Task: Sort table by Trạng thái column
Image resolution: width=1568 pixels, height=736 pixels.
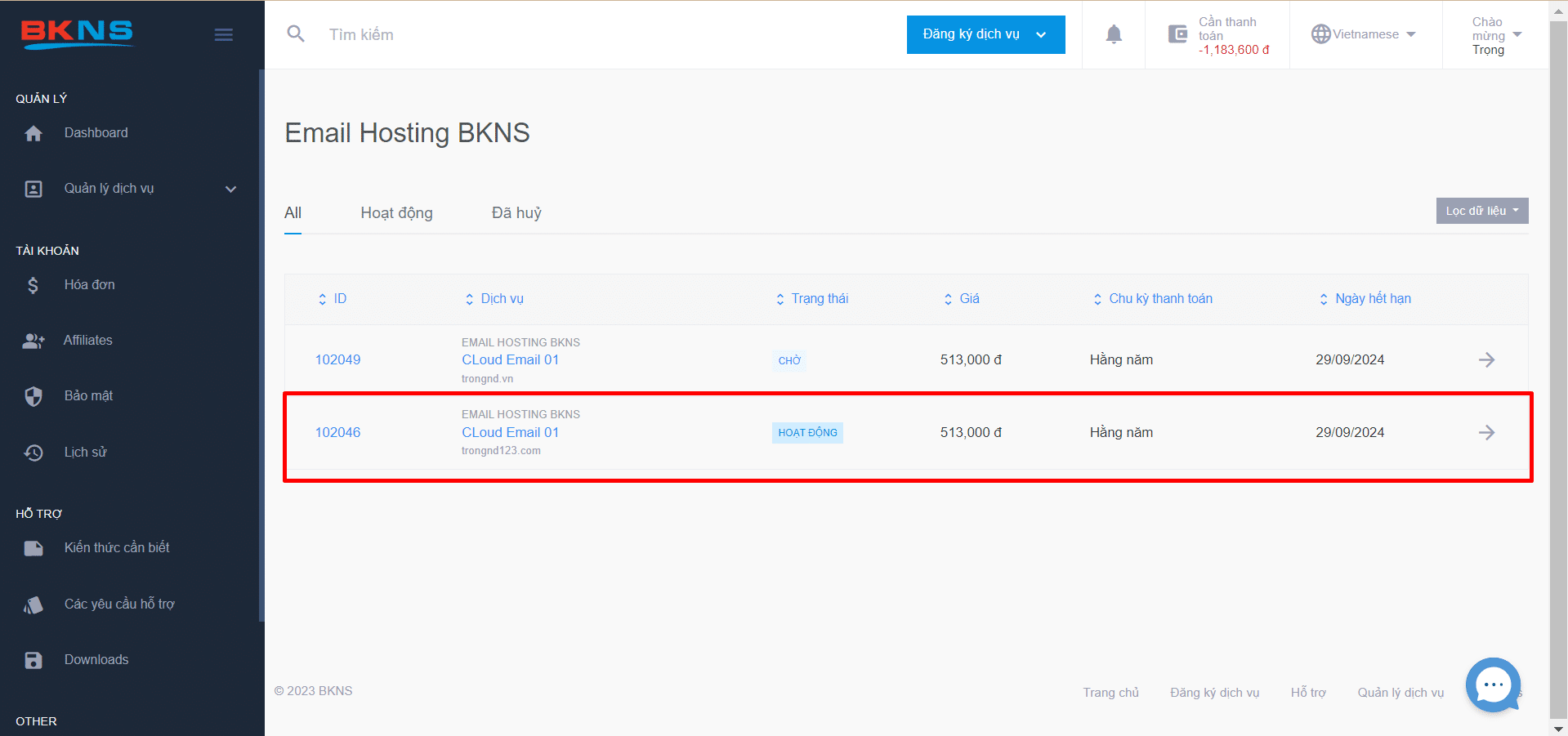Action: tap(812, 299)
